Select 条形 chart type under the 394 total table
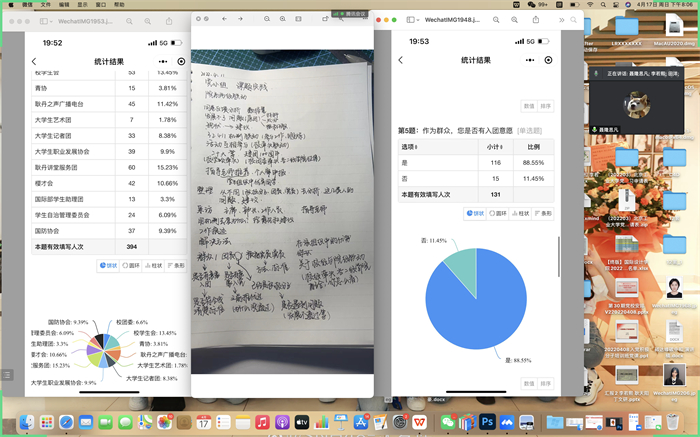Screen dimensions: 700x437 pyautogui.click(x=175, y=266)
